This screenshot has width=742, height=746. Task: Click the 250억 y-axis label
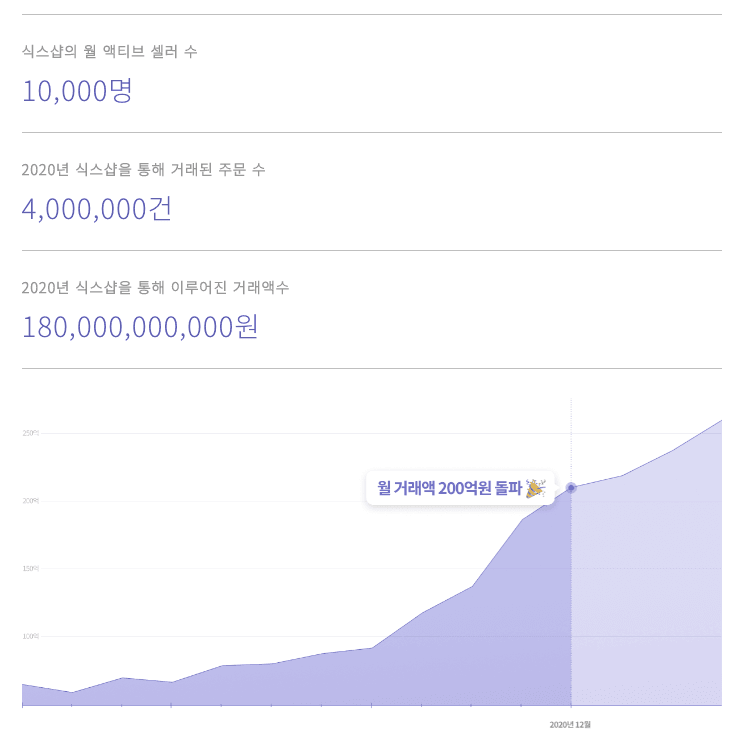30,433
